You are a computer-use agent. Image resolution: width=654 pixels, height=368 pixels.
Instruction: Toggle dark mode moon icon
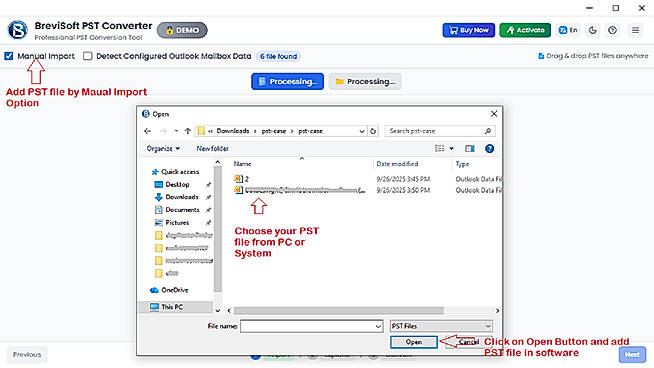[x=593, y=30]
